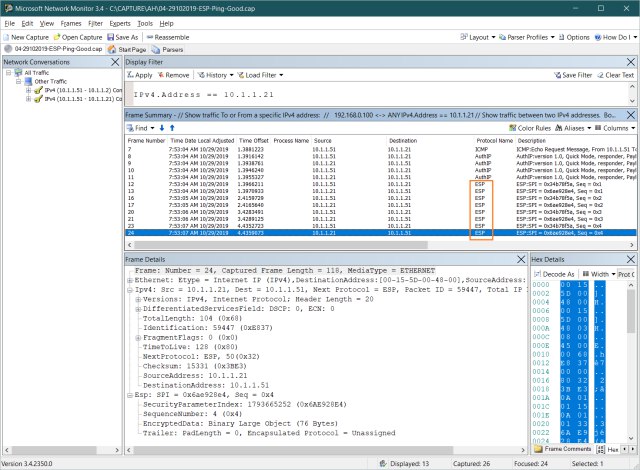The width and height of the screenshot is (640, 470).
Task: Close the Frame Summary pane
Action: (x=631, y=115)
